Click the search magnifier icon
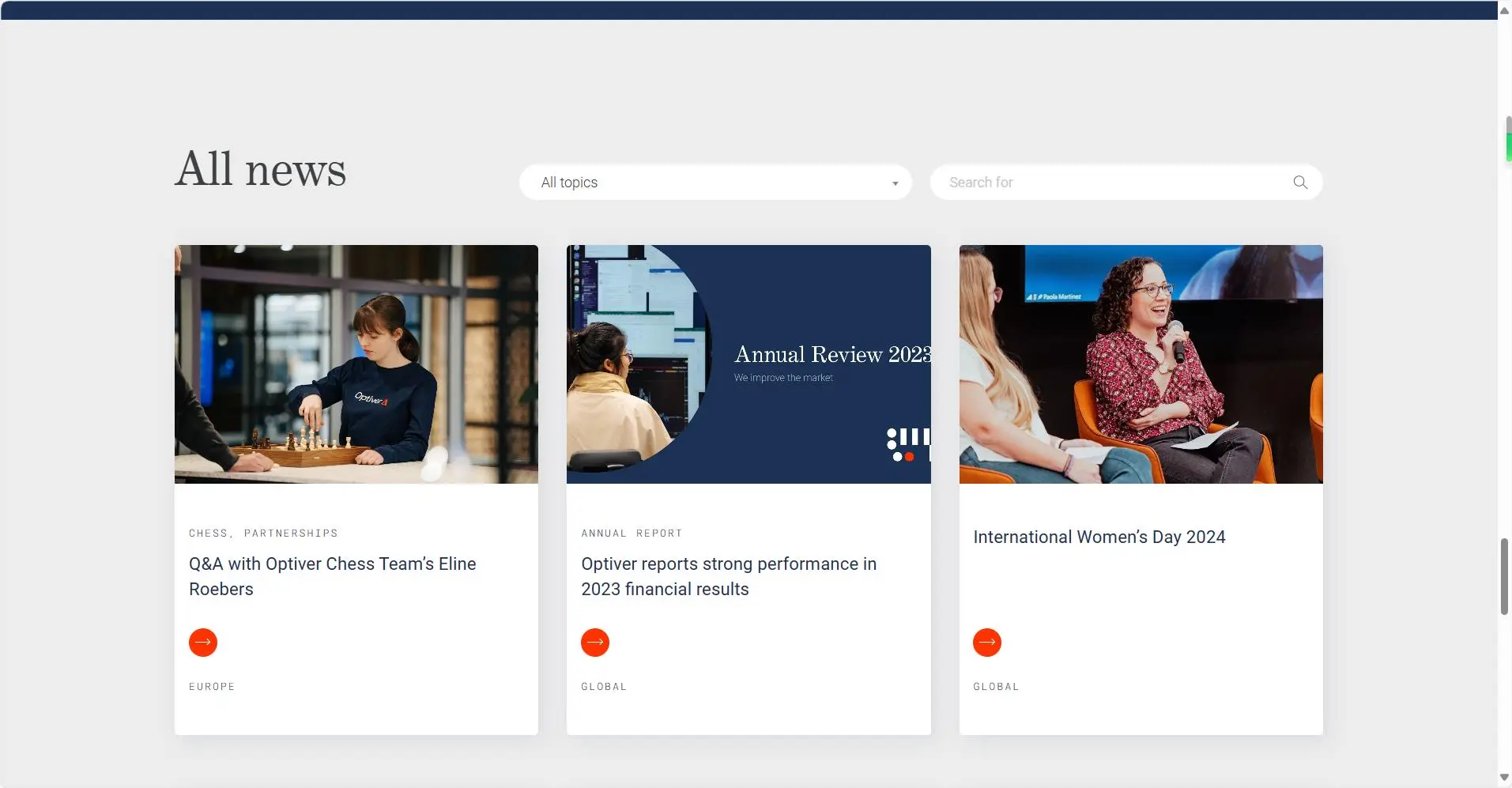1512x788 pixels. coord(1300,183)
